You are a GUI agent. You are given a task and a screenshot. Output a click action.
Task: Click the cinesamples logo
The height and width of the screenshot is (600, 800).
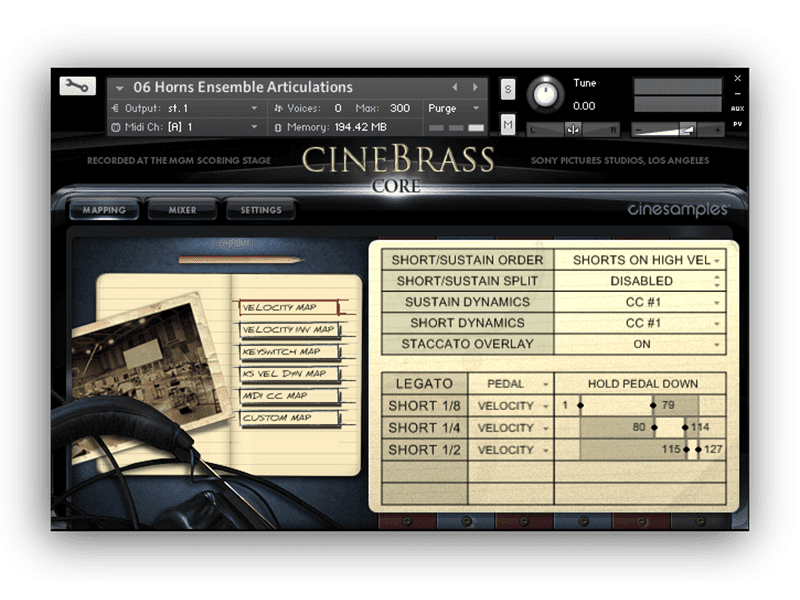coord(678,210)
